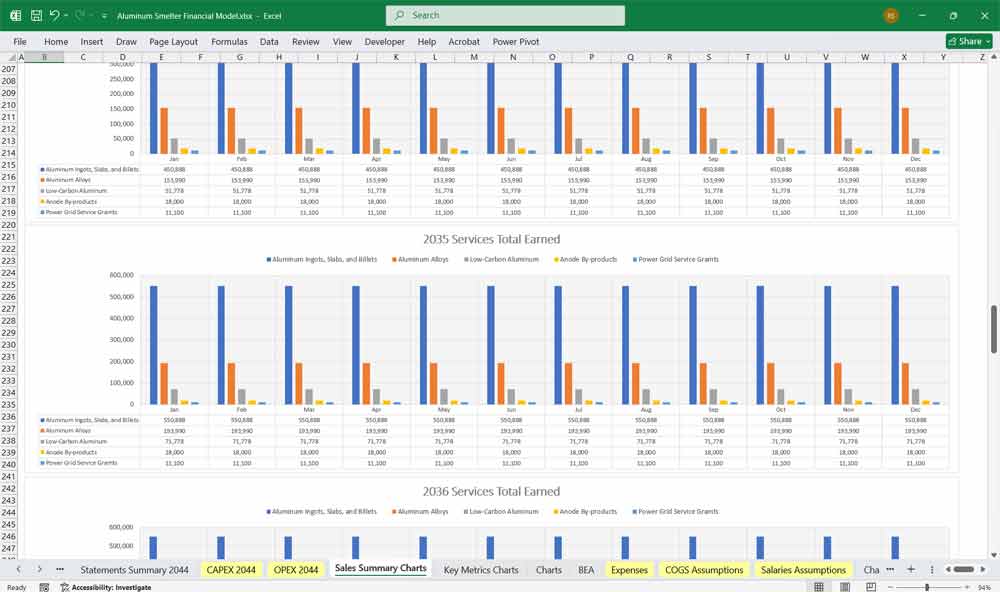Click the Save icon on Quick Access Toolbar
This screenshot has height=592, width=1000.
click(x=35, y=15)
